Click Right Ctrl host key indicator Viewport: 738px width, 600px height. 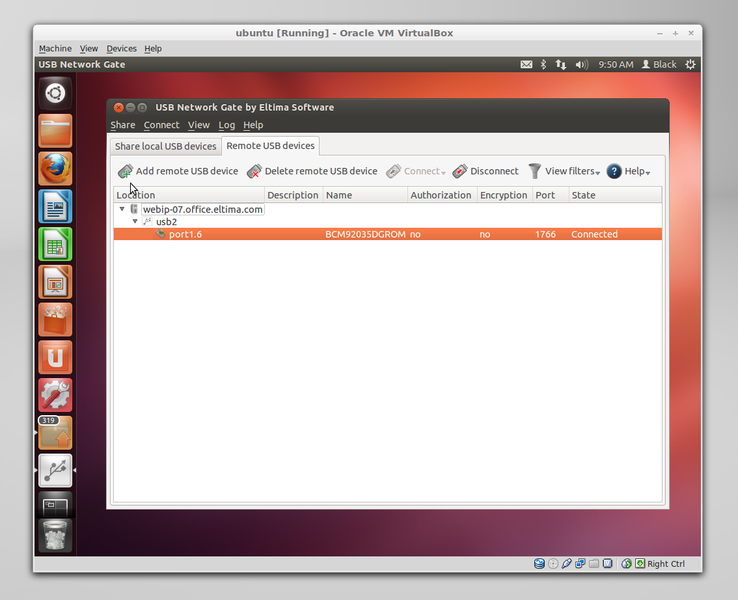(661, 564)
